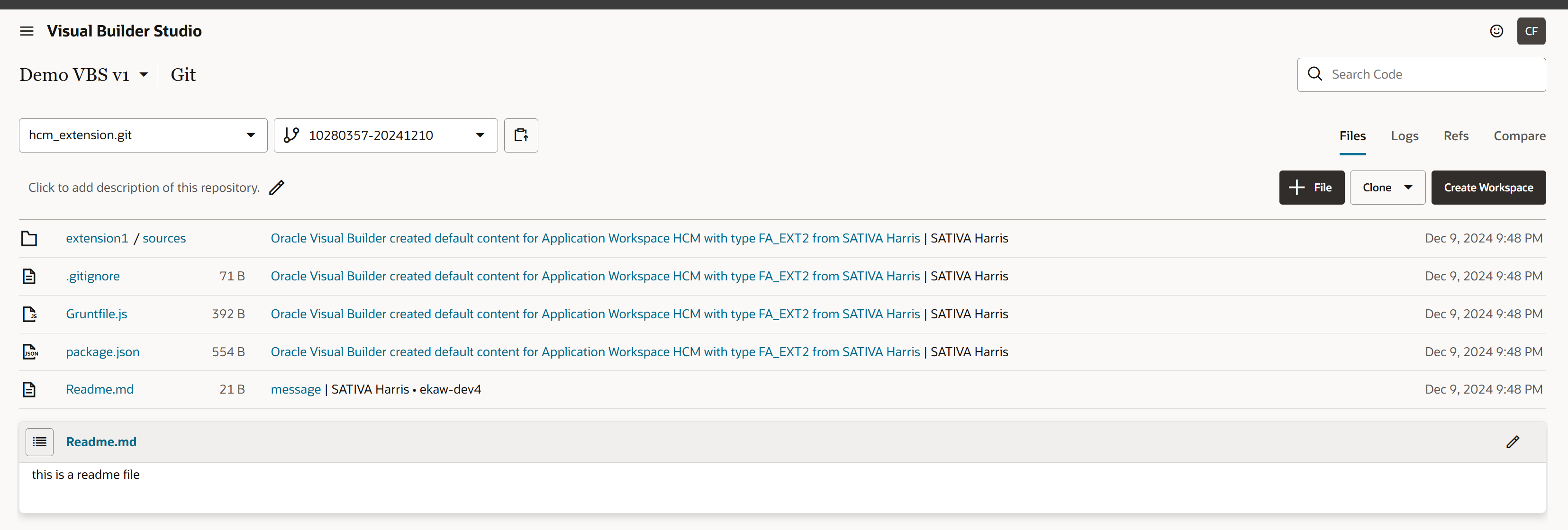Open the 'message' commit link

click(x=296, y=389)
